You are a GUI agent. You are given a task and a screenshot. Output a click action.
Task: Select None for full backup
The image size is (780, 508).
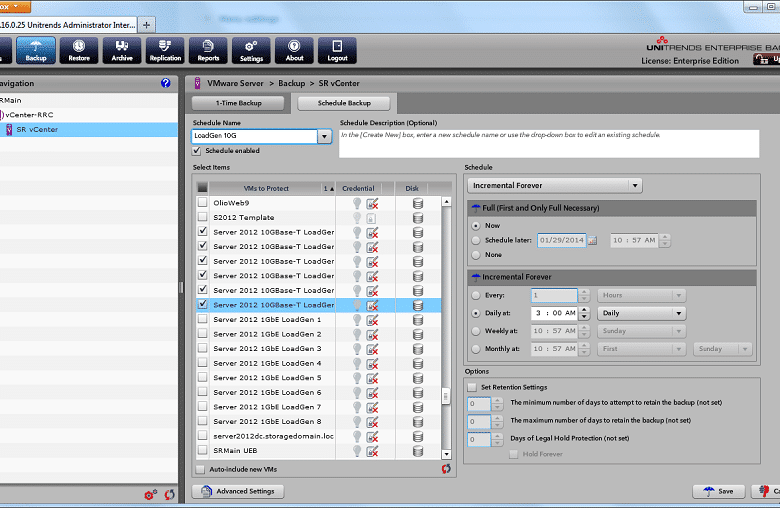476,255
